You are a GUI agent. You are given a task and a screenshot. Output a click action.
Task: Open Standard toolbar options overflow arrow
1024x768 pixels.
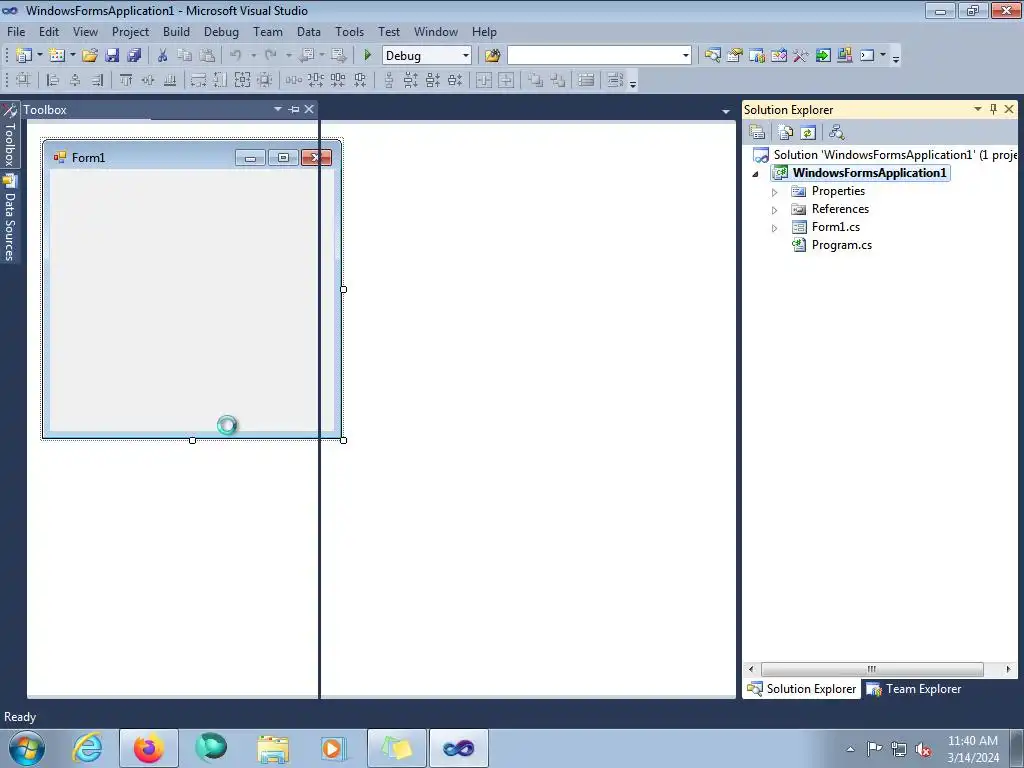(896, 57)
